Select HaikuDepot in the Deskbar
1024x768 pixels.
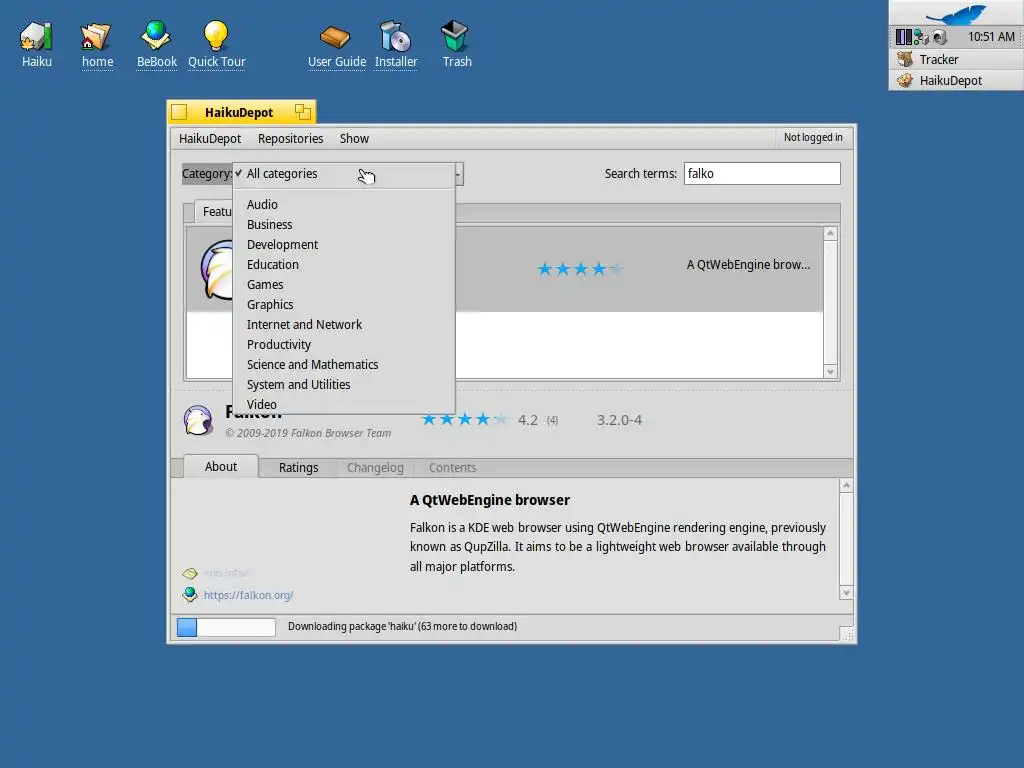pyautogui.click(x=957, y=80)
